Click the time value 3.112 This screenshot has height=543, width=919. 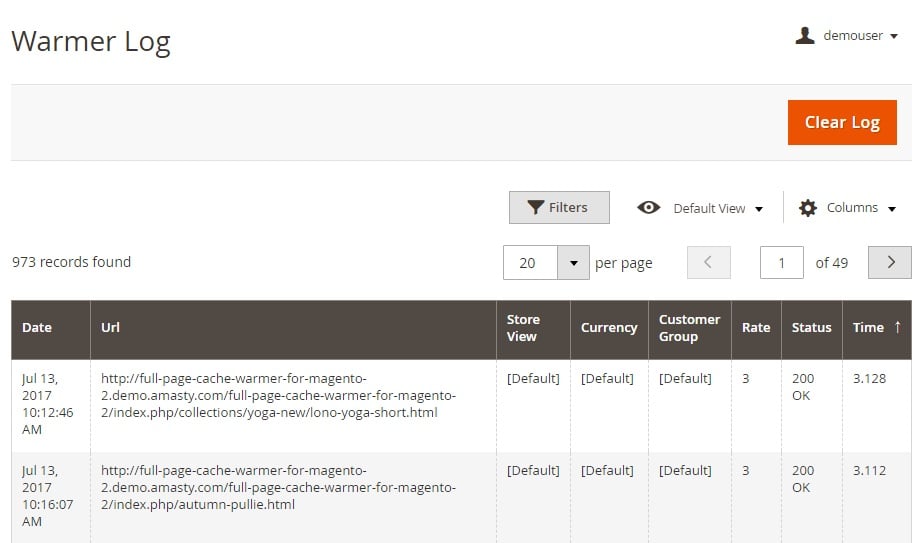869,470
